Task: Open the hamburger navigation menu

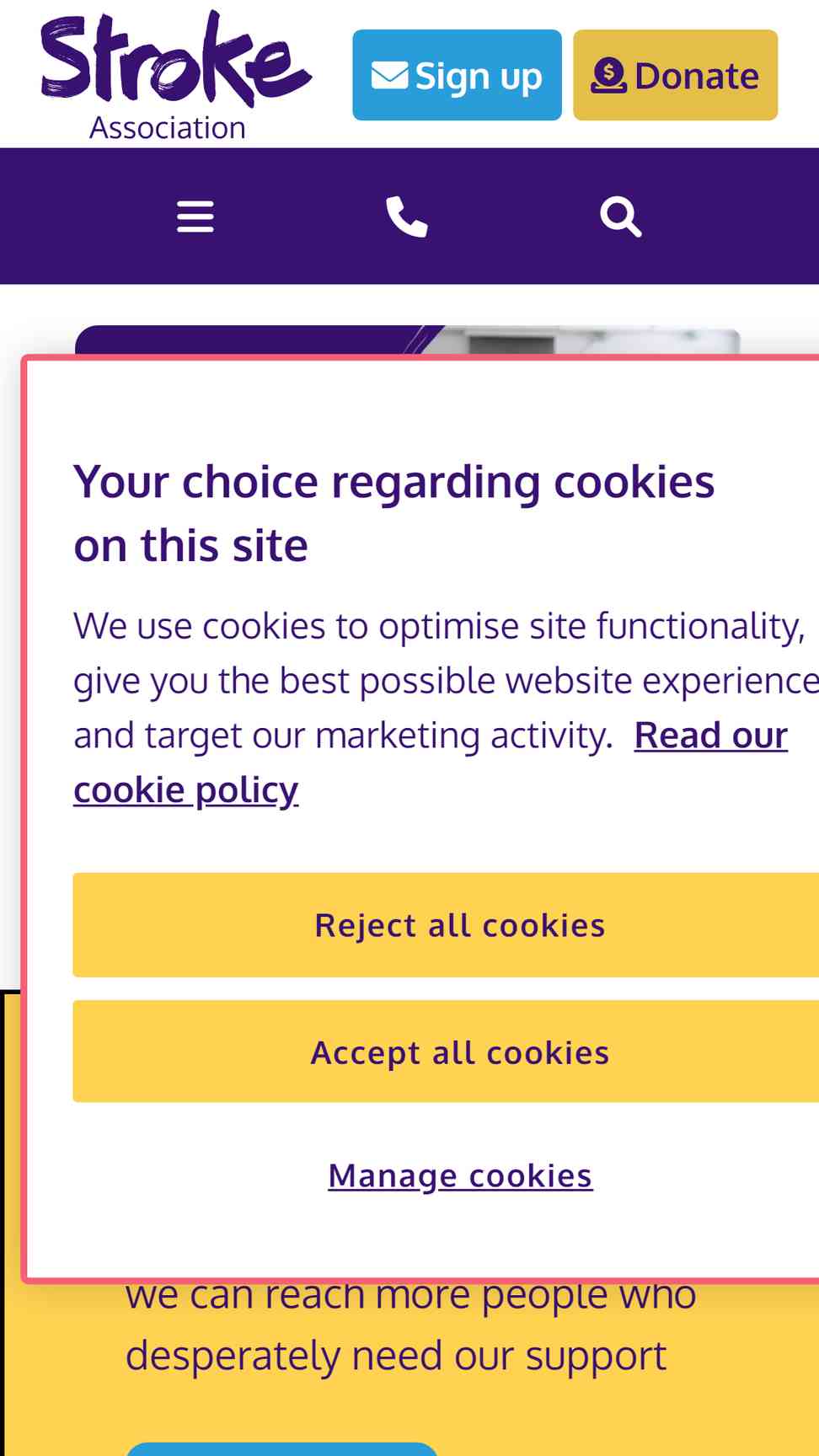Action: click(x=195, y=217)
